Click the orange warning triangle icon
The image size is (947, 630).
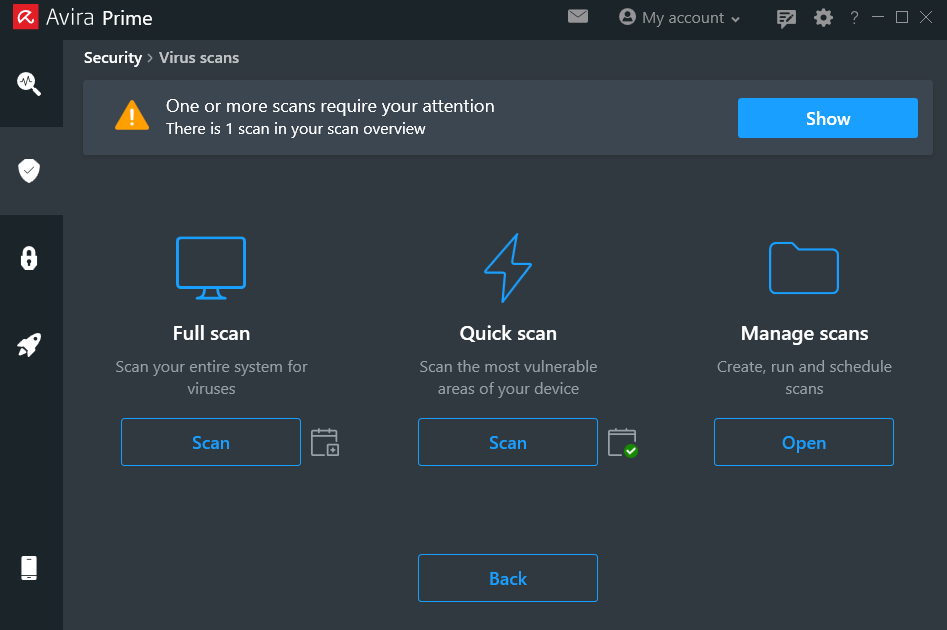132,115
